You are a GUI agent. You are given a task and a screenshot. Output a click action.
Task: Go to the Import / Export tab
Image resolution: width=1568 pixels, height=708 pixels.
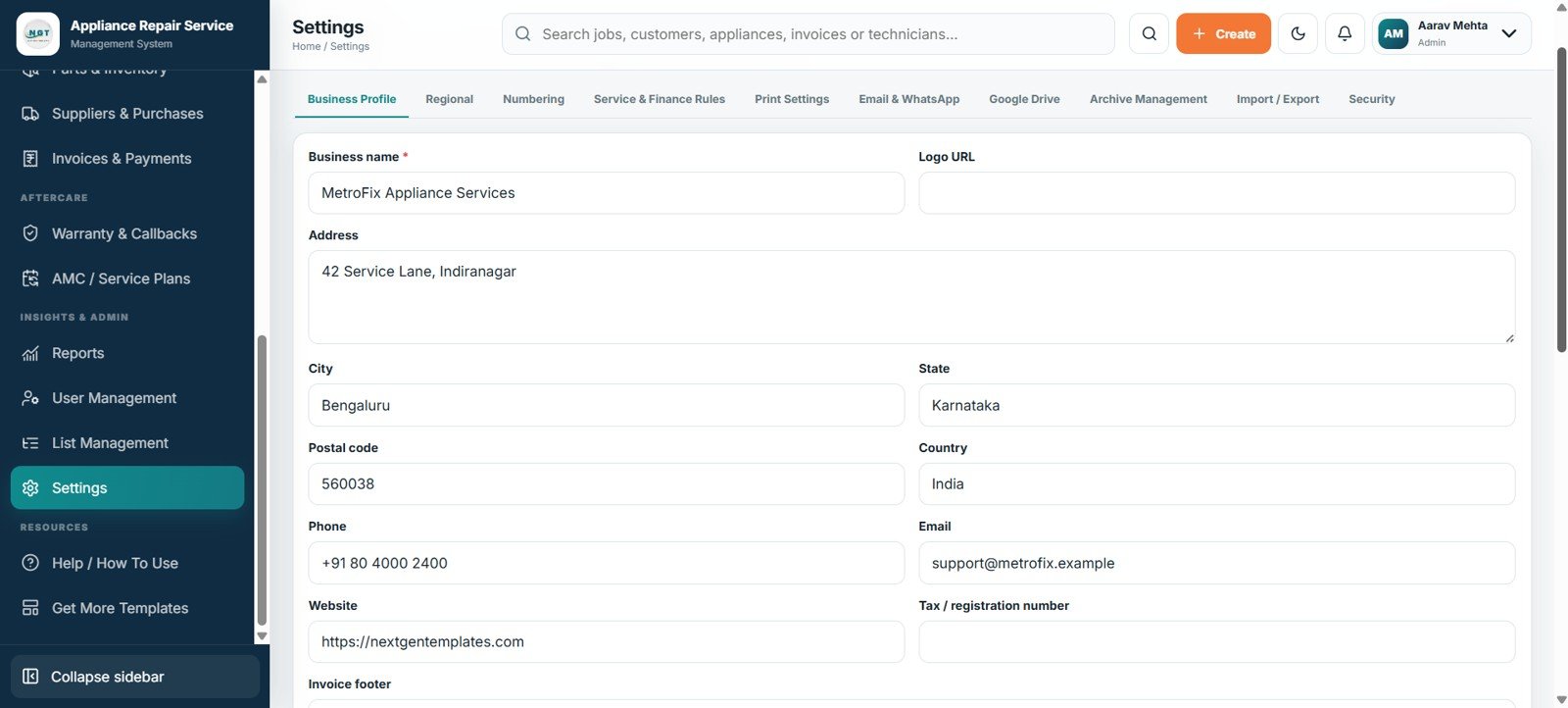1278,99
